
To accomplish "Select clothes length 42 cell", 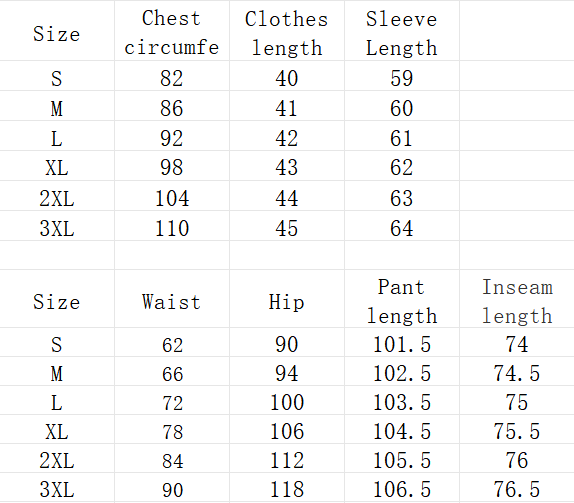I will click(x=287, y=136).
